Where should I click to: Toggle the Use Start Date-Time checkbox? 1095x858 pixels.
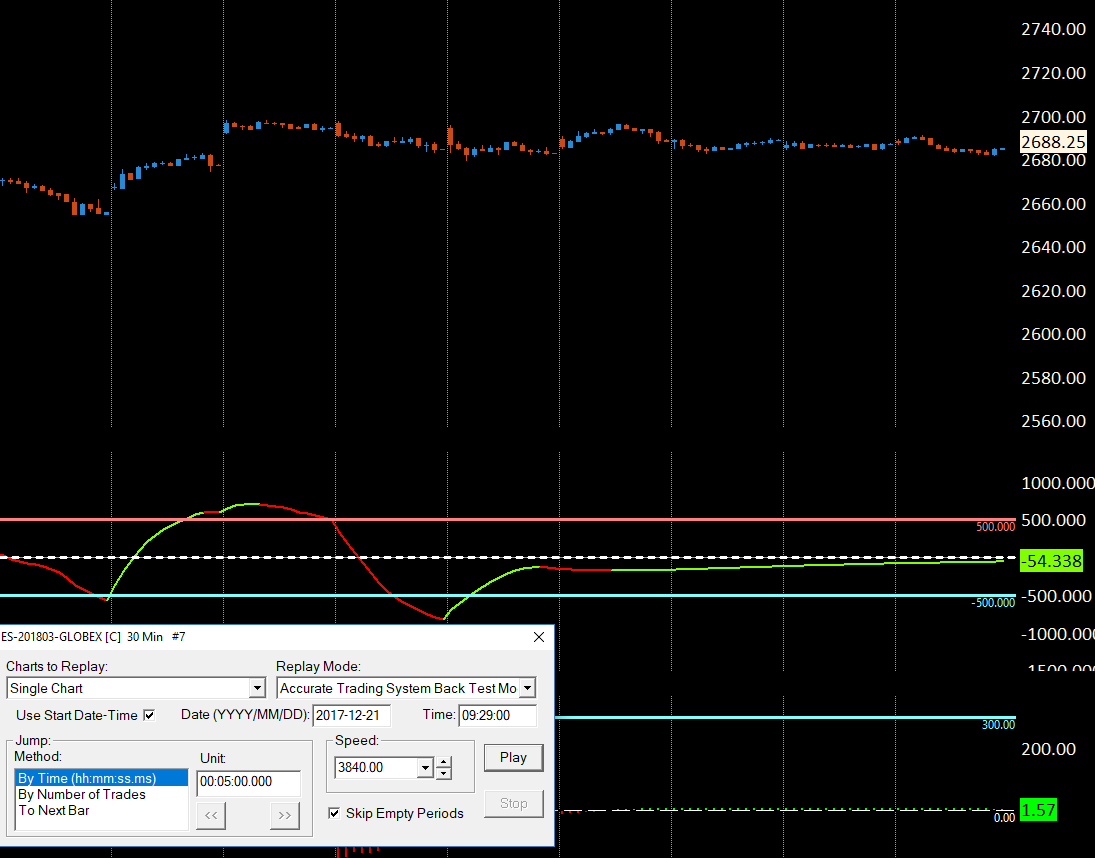(x=149, y=715)
